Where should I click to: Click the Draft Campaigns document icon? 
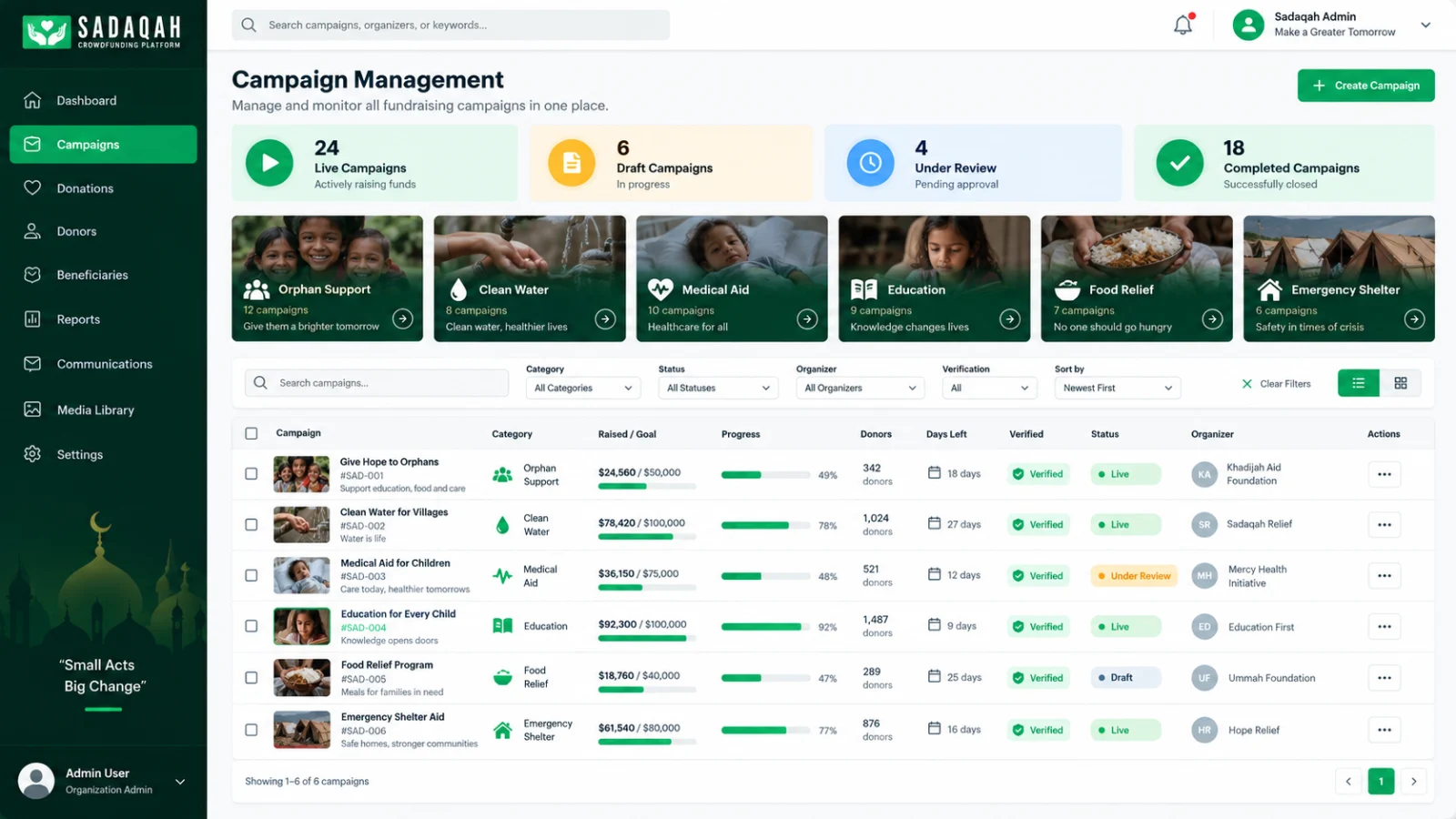[571, 163]
